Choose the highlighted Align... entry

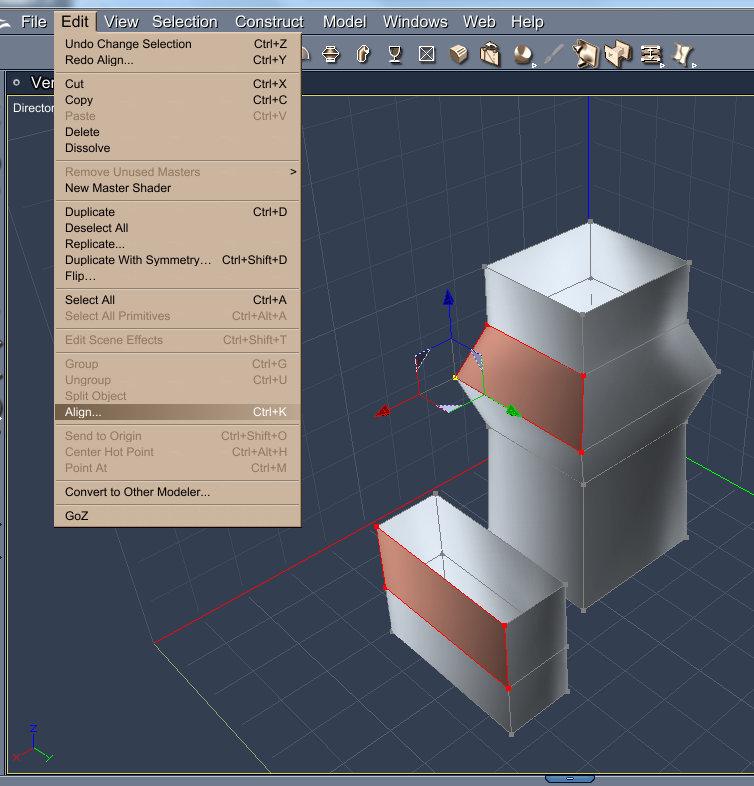(177, 412)
